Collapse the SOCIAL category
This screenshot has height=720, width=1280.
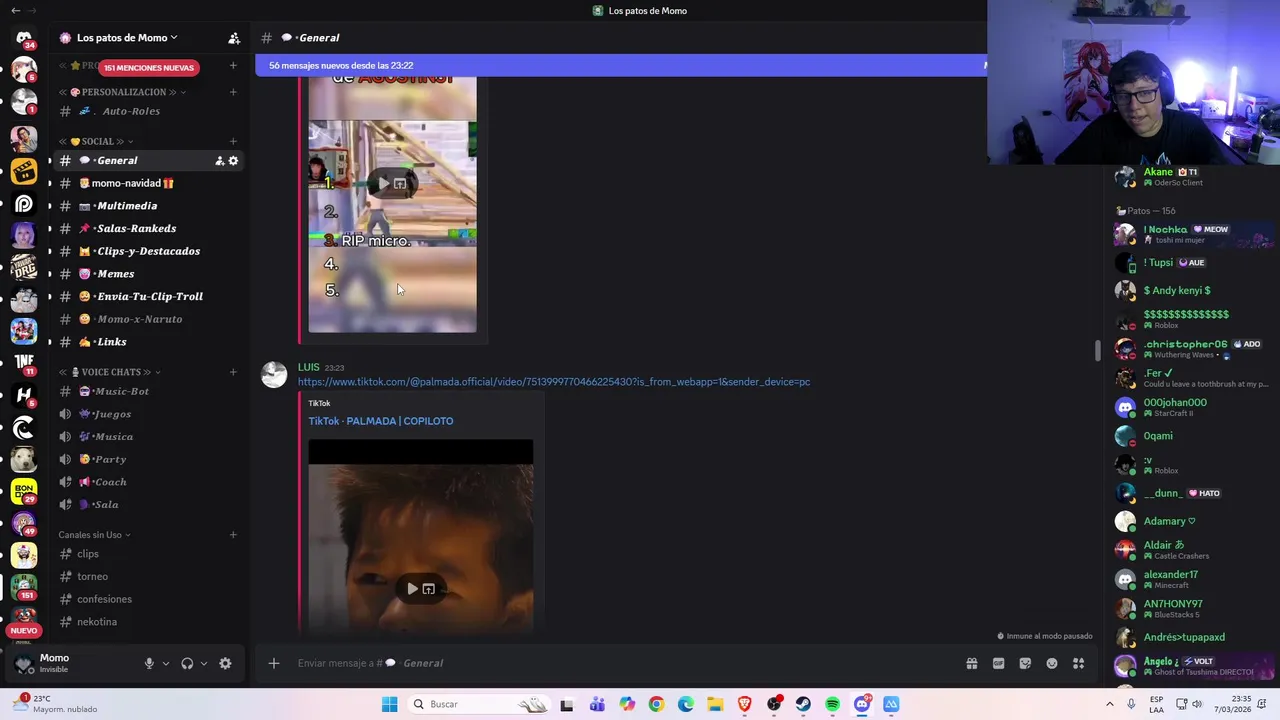tap(96, 141)
